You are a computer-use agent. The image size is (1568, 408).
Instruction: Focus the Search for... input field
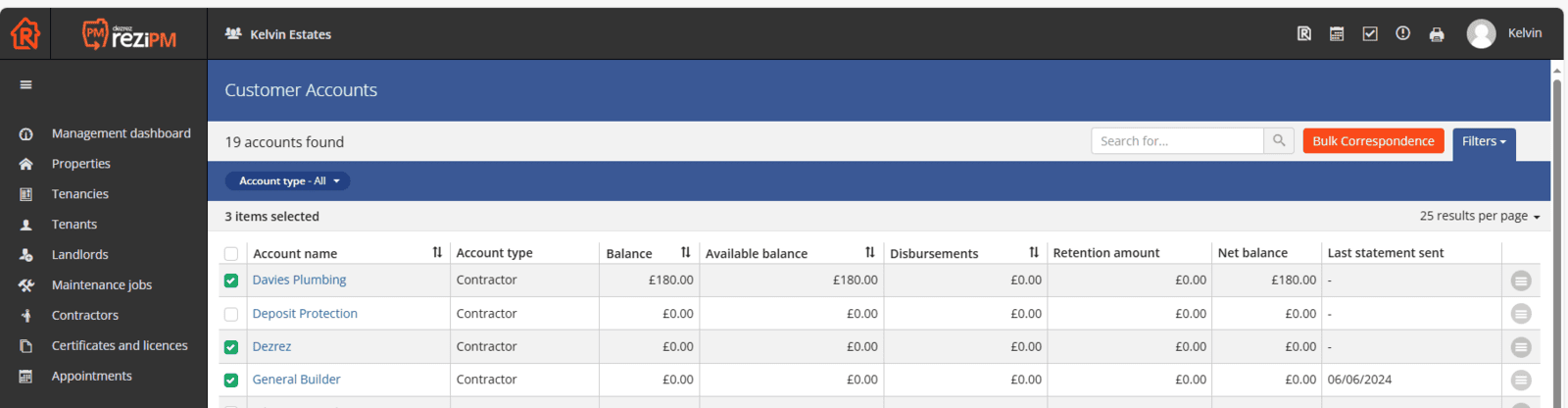coord(1178,141)
